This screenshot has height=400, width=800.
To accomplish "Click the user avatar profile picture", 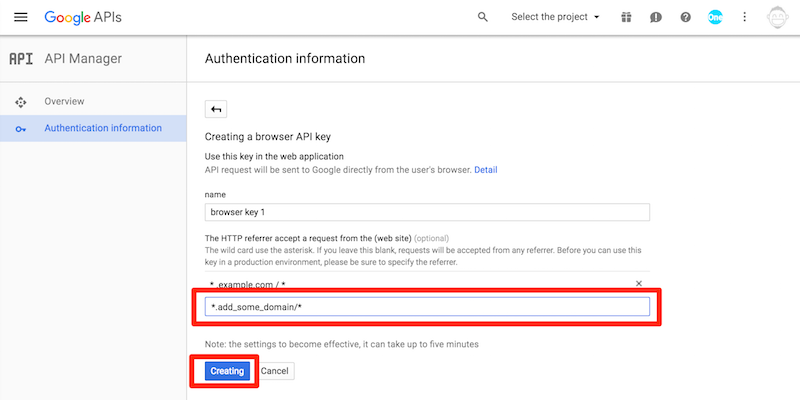I will point(777,17).
